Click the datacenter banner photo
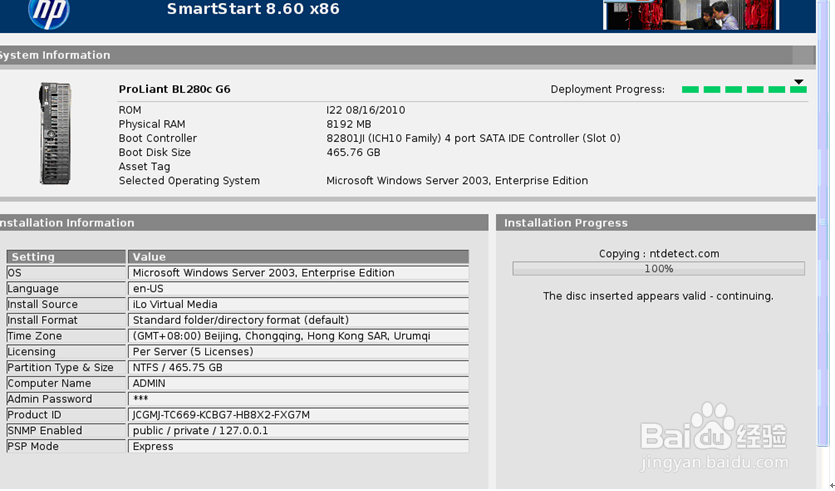 pyautogui.click(x=691, y=15)
